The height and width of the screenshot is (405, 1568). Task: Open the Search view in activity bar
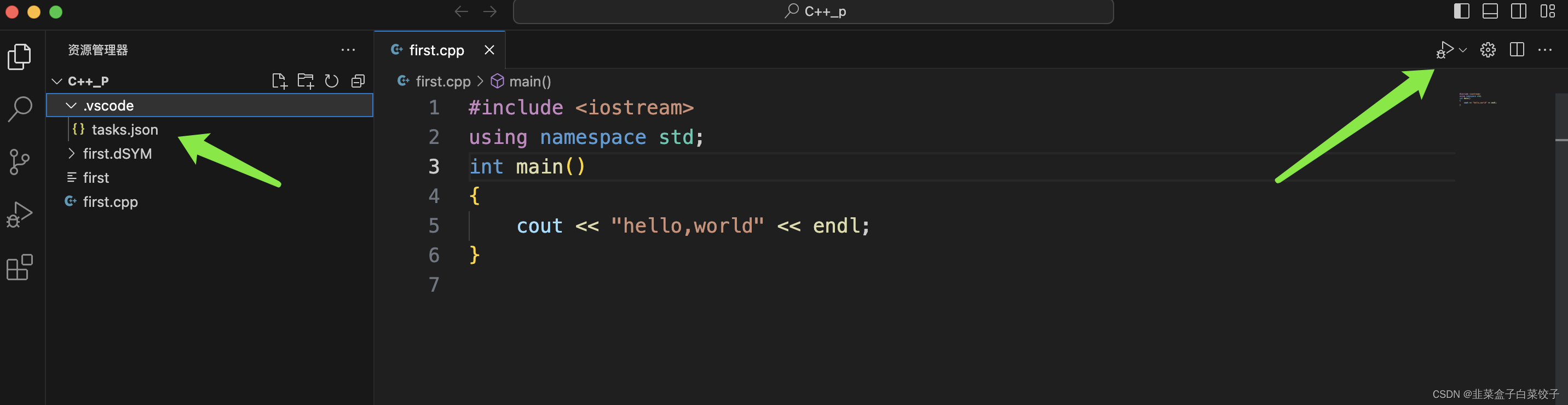(x=20, y=109)
